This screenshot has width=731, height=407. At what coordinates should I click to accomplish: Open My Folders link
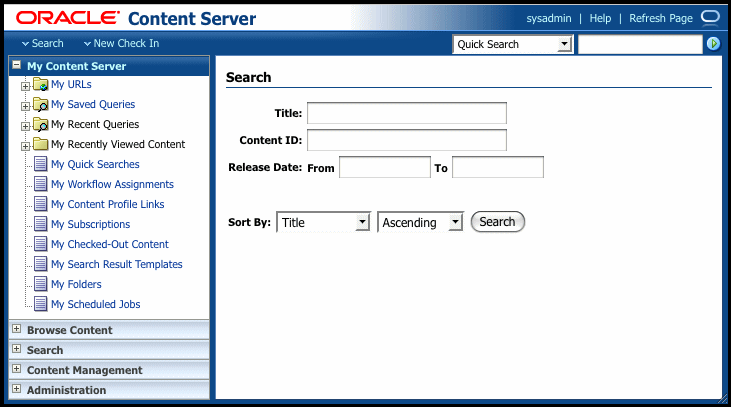76,285
